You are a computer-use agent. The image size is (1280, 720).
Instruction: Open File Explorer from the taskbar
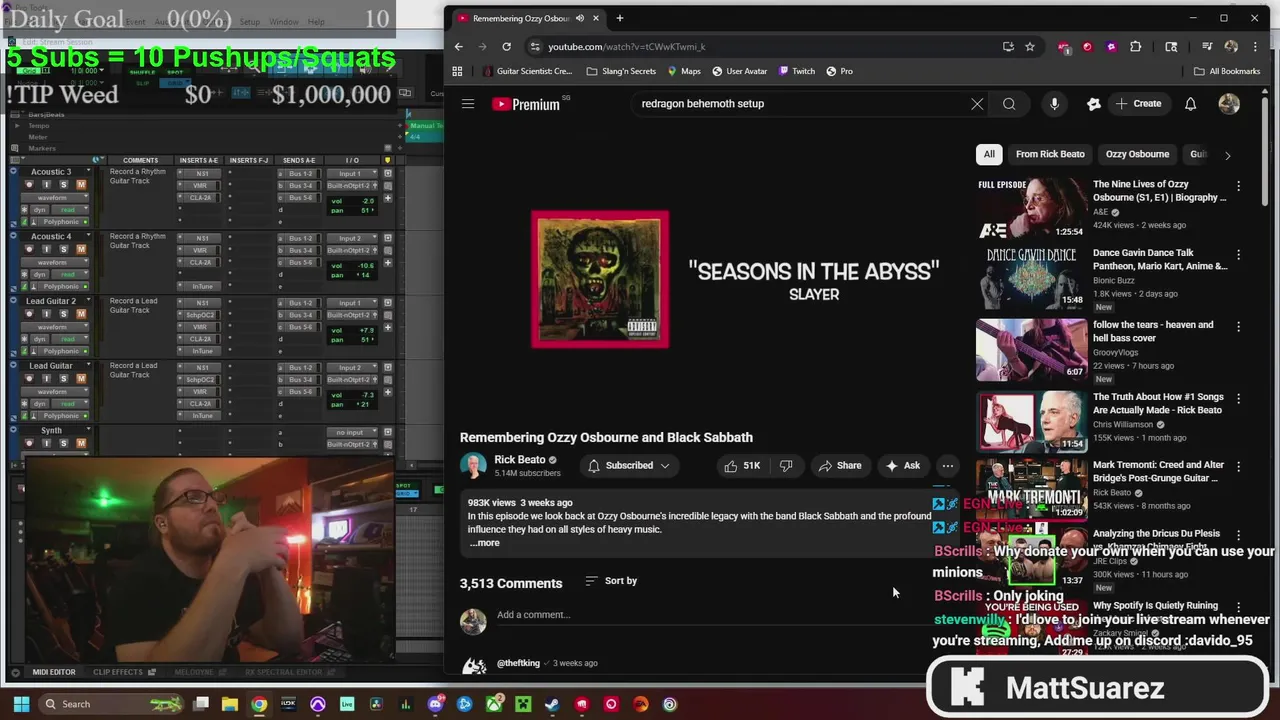coord(229,704)
